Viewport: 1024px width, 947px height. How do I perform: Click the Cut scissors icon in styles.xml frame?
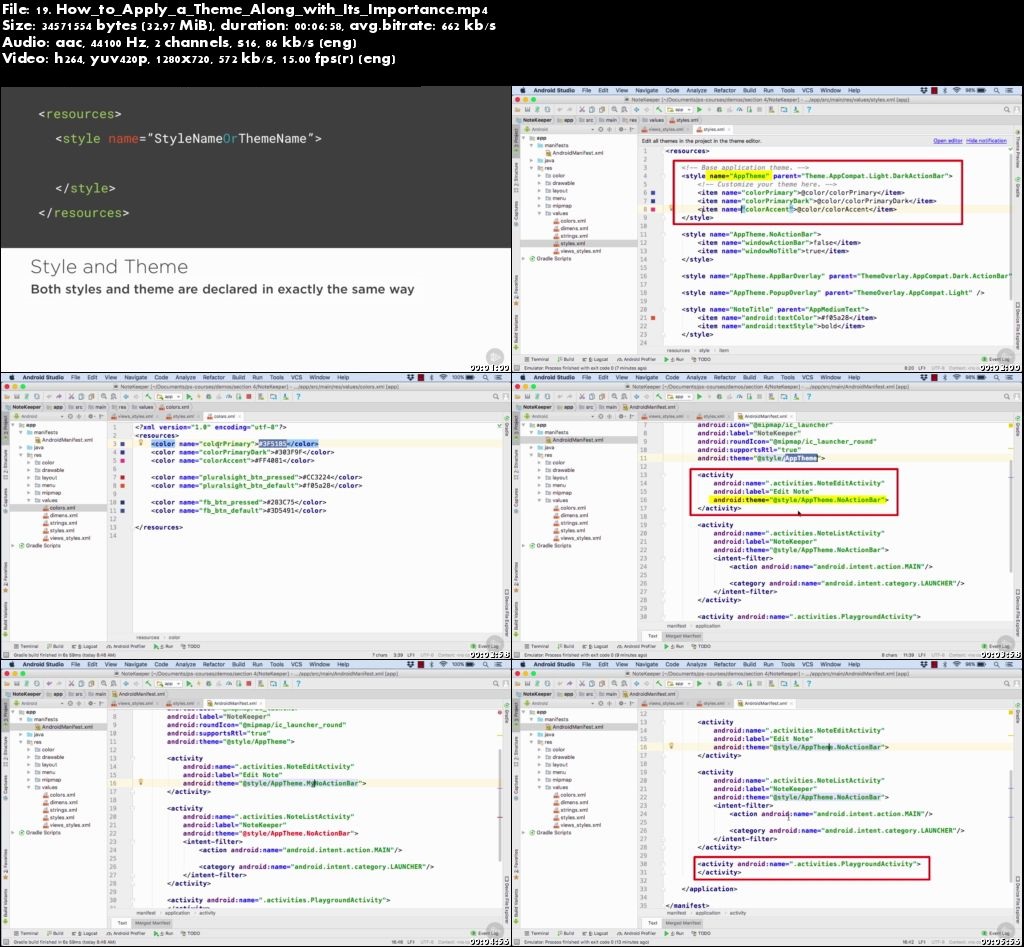(582, 109)
